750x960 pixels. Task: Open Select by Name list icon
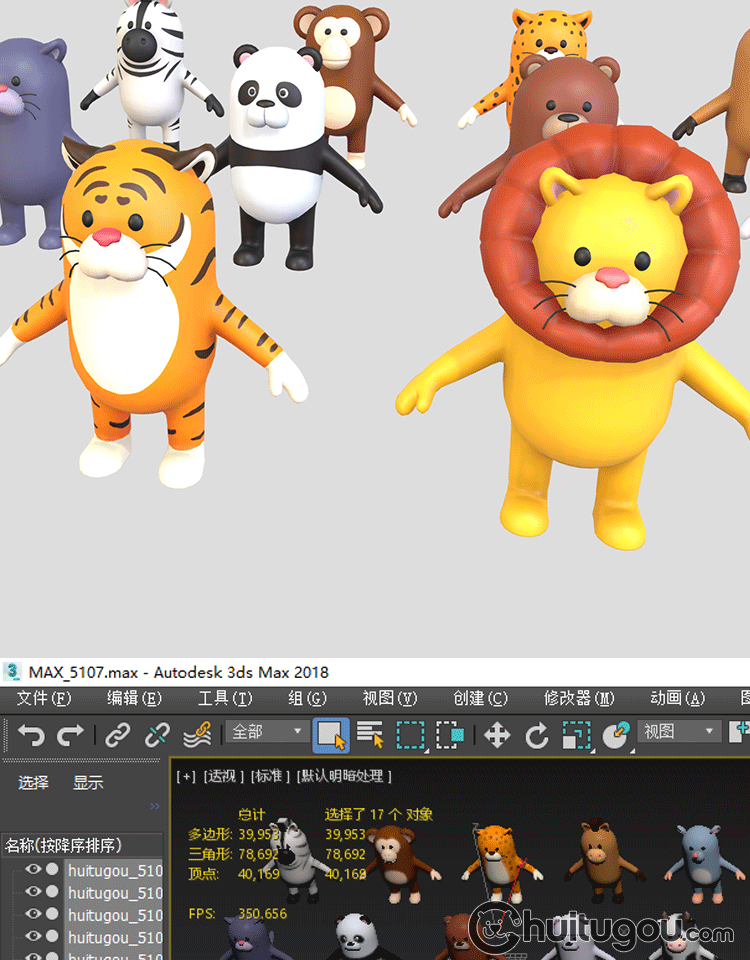pyautogui.click(x=370, y=736)
